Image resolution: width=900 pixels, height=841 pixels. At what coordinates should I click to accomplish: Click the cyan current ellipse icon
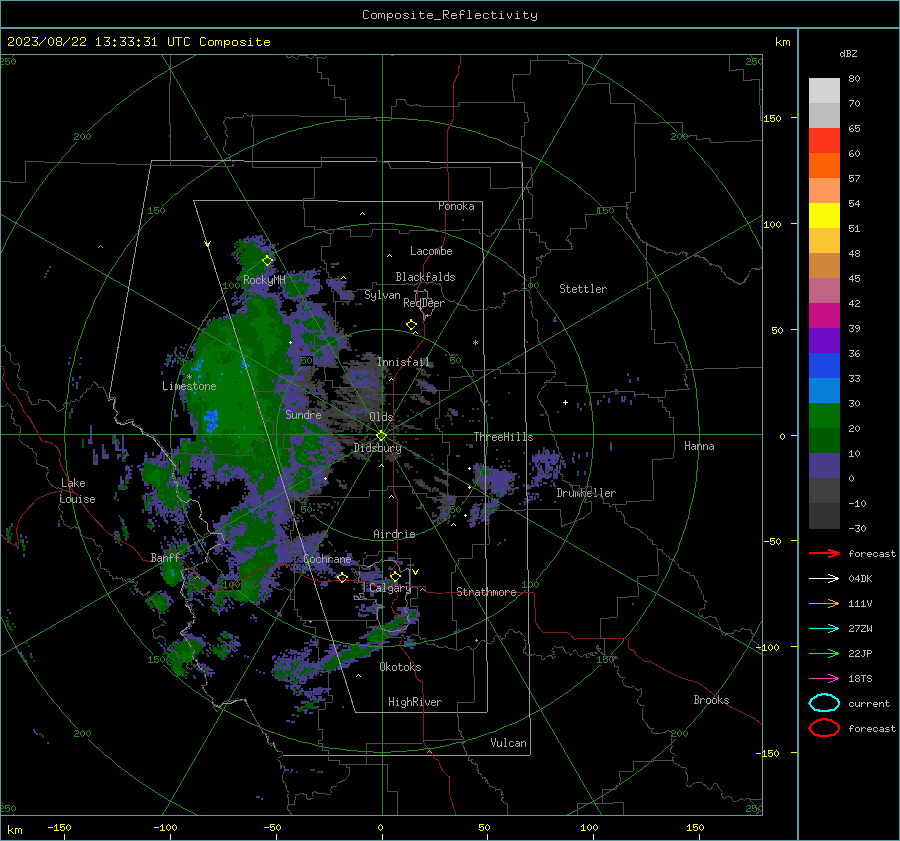click(824, 703)
